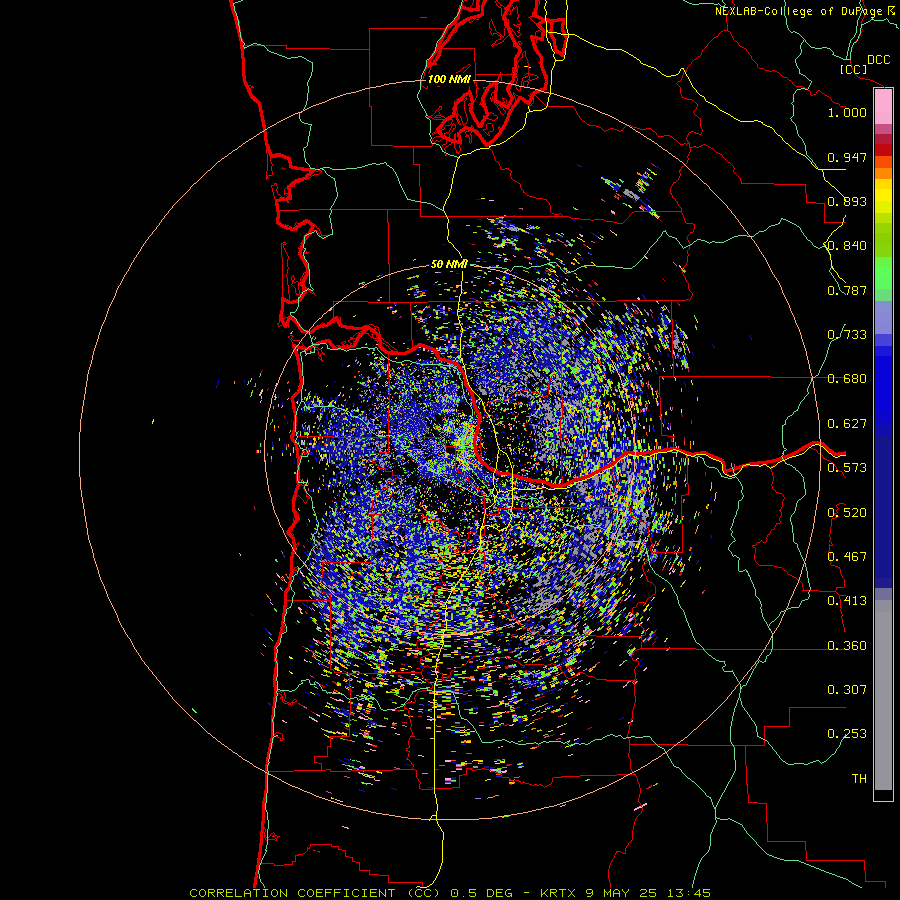Click the DCC label above the color scale
The width and height of the screenshot is (900, 900).
879,60
